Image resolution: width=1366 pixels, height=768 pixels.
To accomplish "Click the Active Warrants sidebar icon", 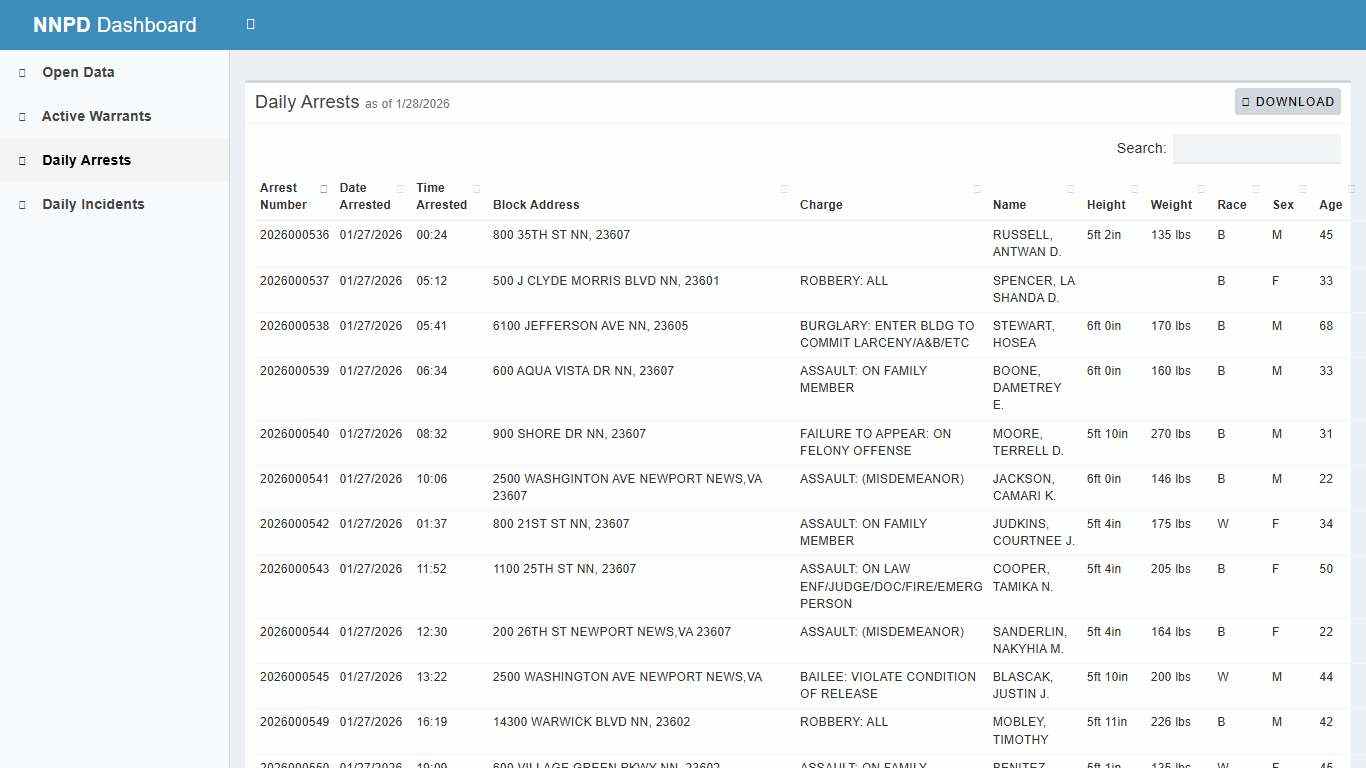I will (x=21, y=116).
